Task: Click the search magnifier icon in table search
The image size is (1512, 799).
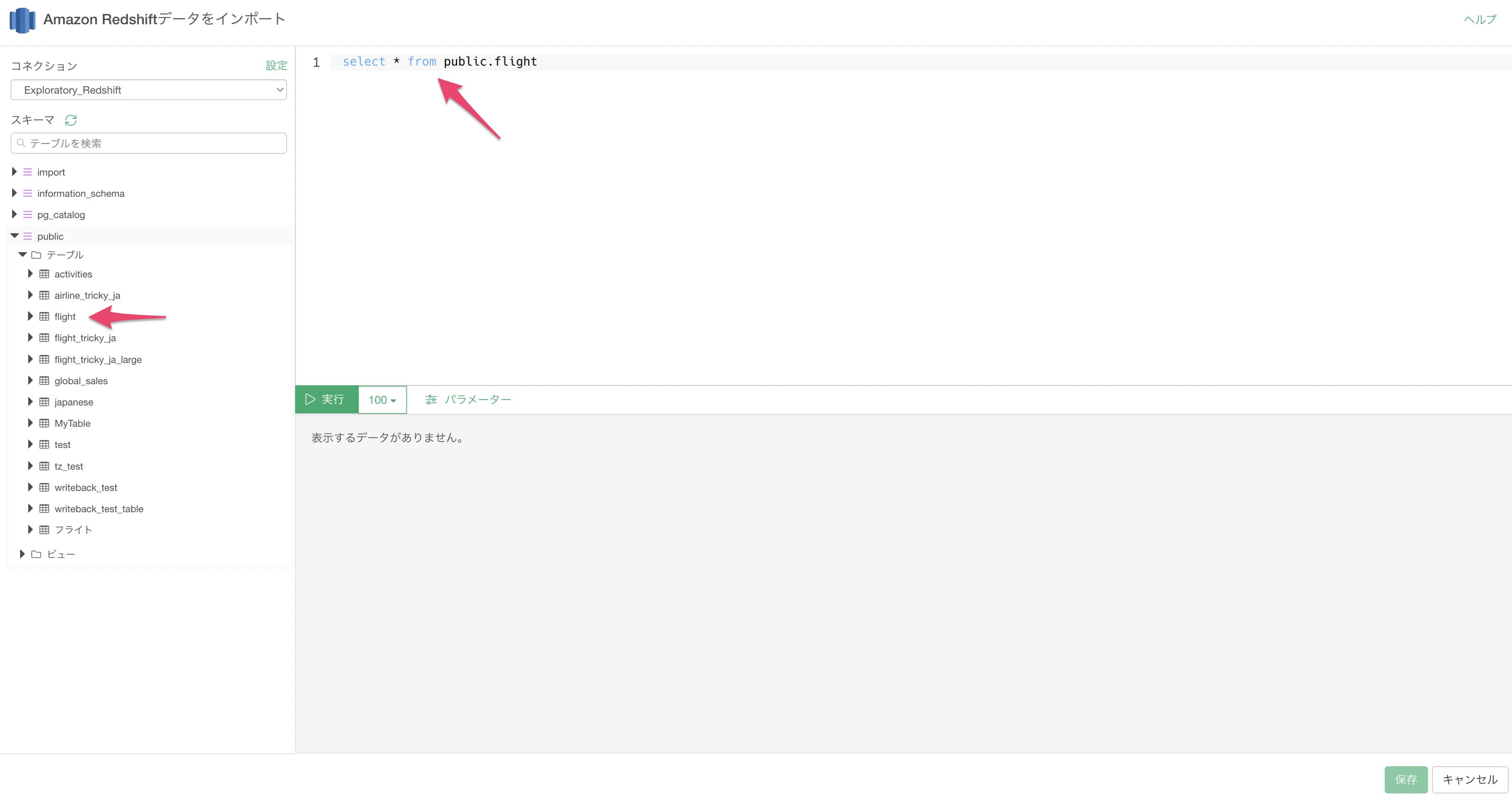Action: tap(21, 143)
